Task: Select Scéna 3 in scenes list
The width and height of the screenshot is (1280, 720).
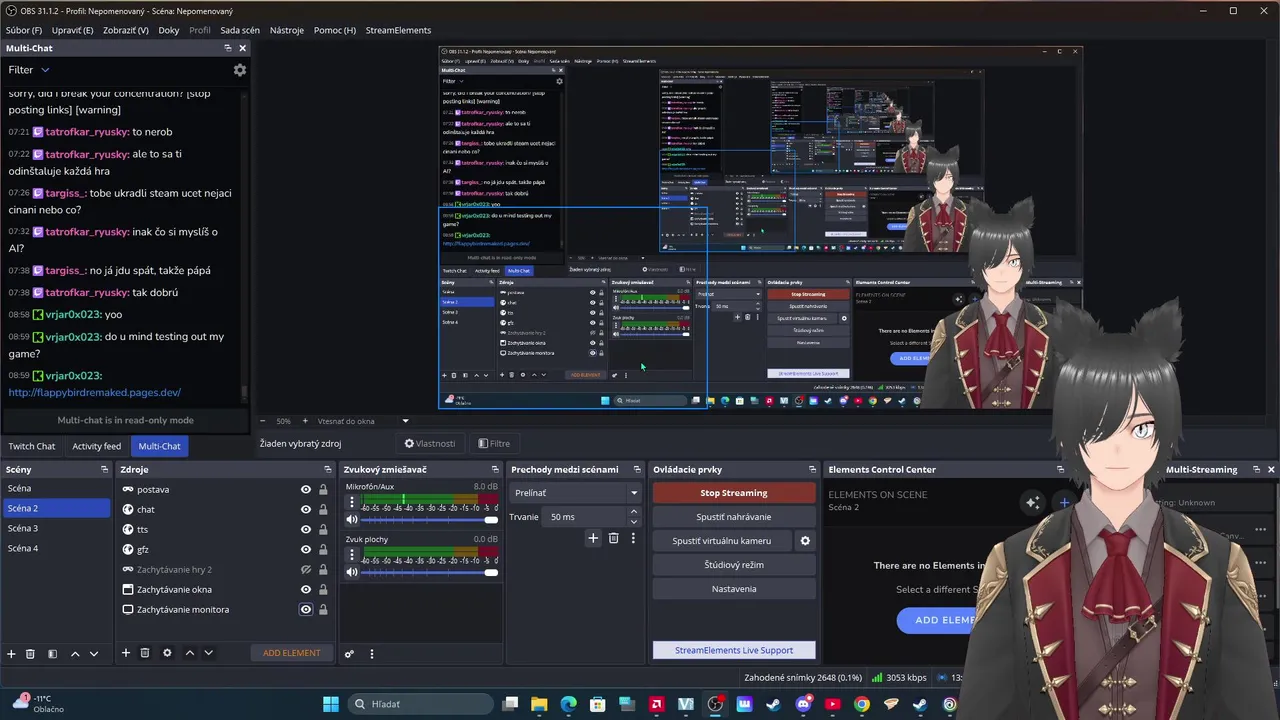Action: (x=56, y=528)
